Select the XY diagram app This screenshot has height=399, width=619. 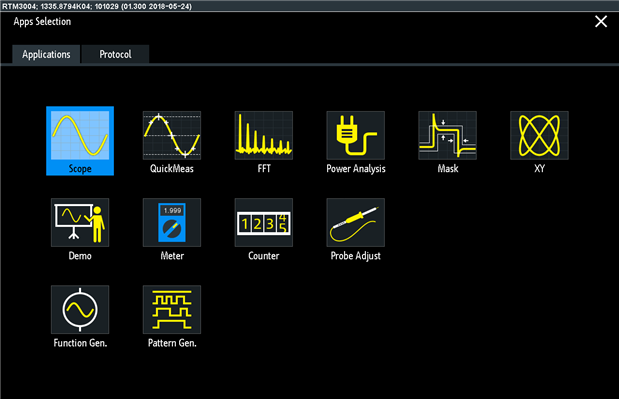coord(539,142)
